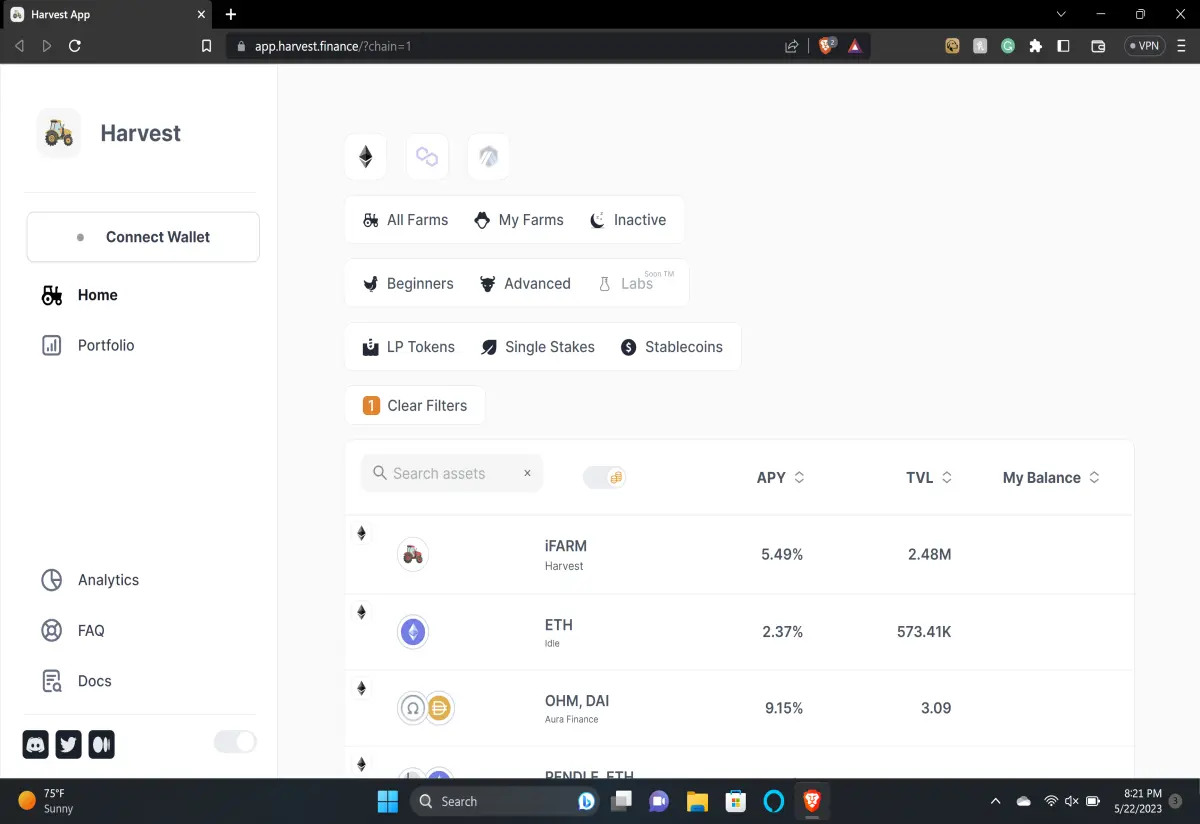The image size is (1200, 824).
Task: Open Windows Start menu
Action: click(387, 801)
